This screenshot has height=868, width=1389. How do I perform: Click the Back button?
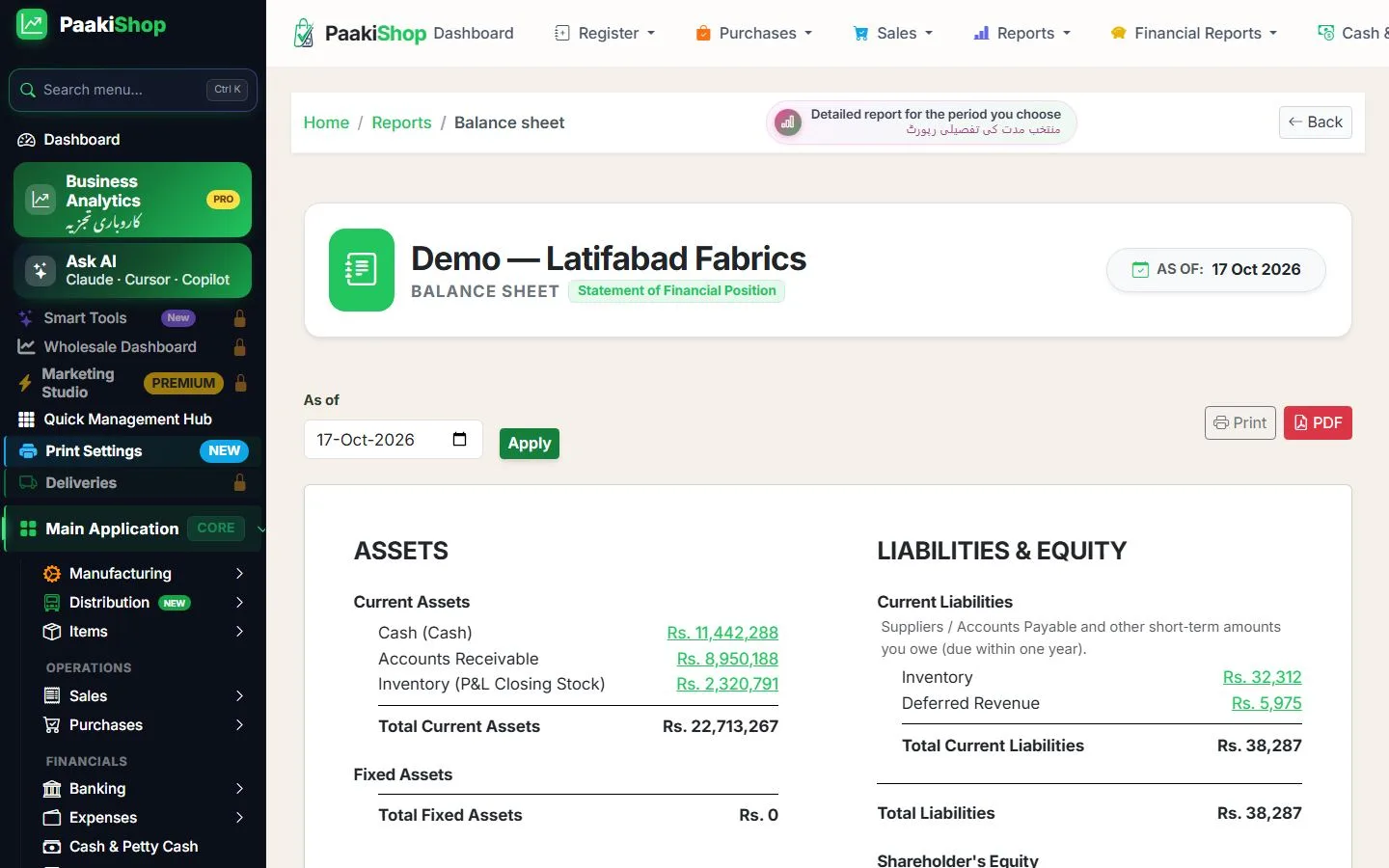[x=1316, y=122]
